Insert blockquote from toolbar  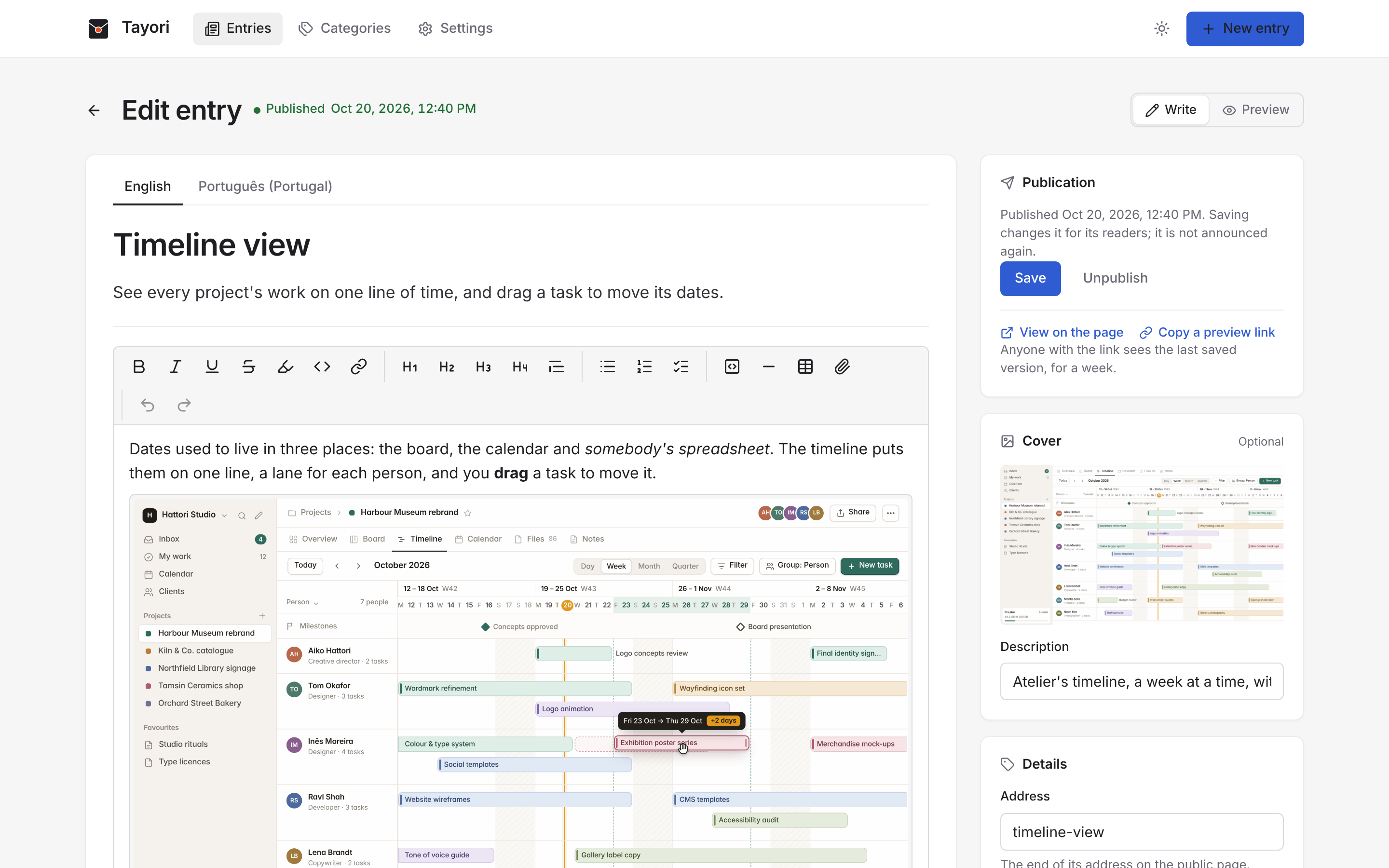[557, 366]
